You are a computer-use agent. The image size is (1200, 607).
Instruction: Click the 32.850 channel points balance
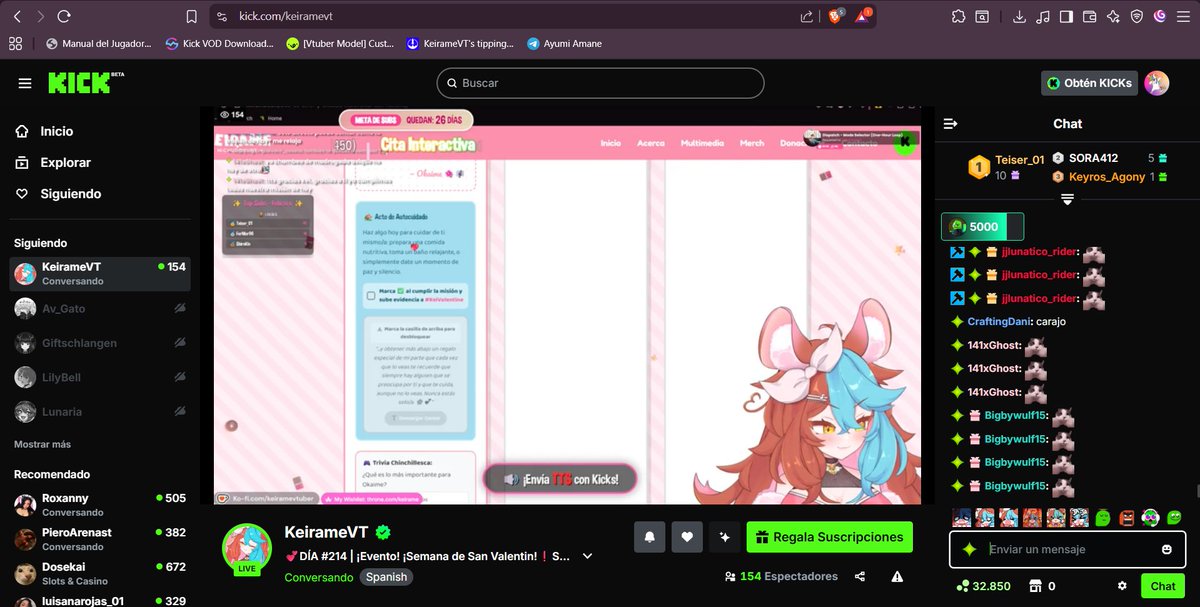coord(983,586)
